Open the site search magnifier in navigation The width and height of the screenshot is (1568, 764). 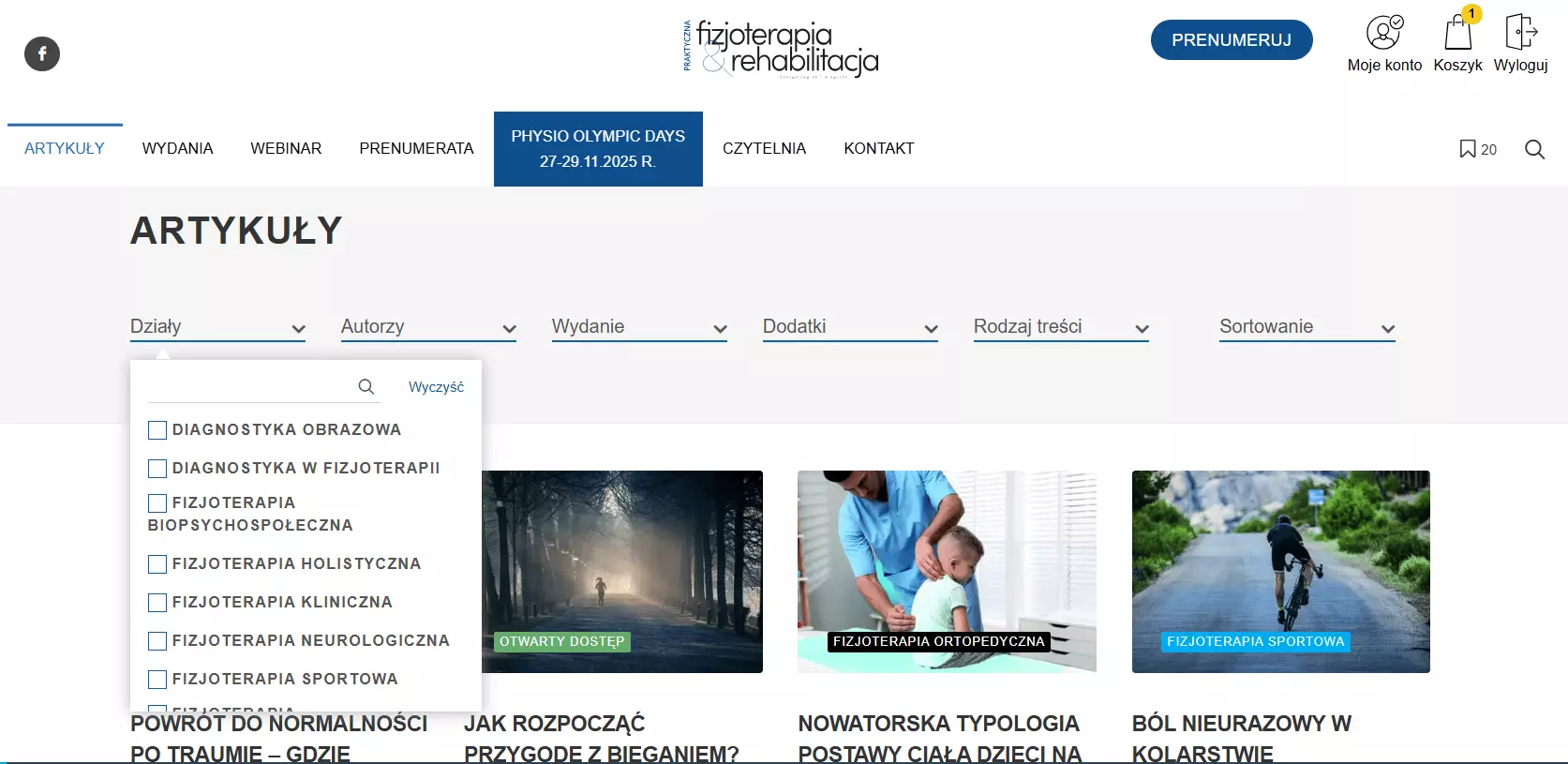(x=1534, y=149)
